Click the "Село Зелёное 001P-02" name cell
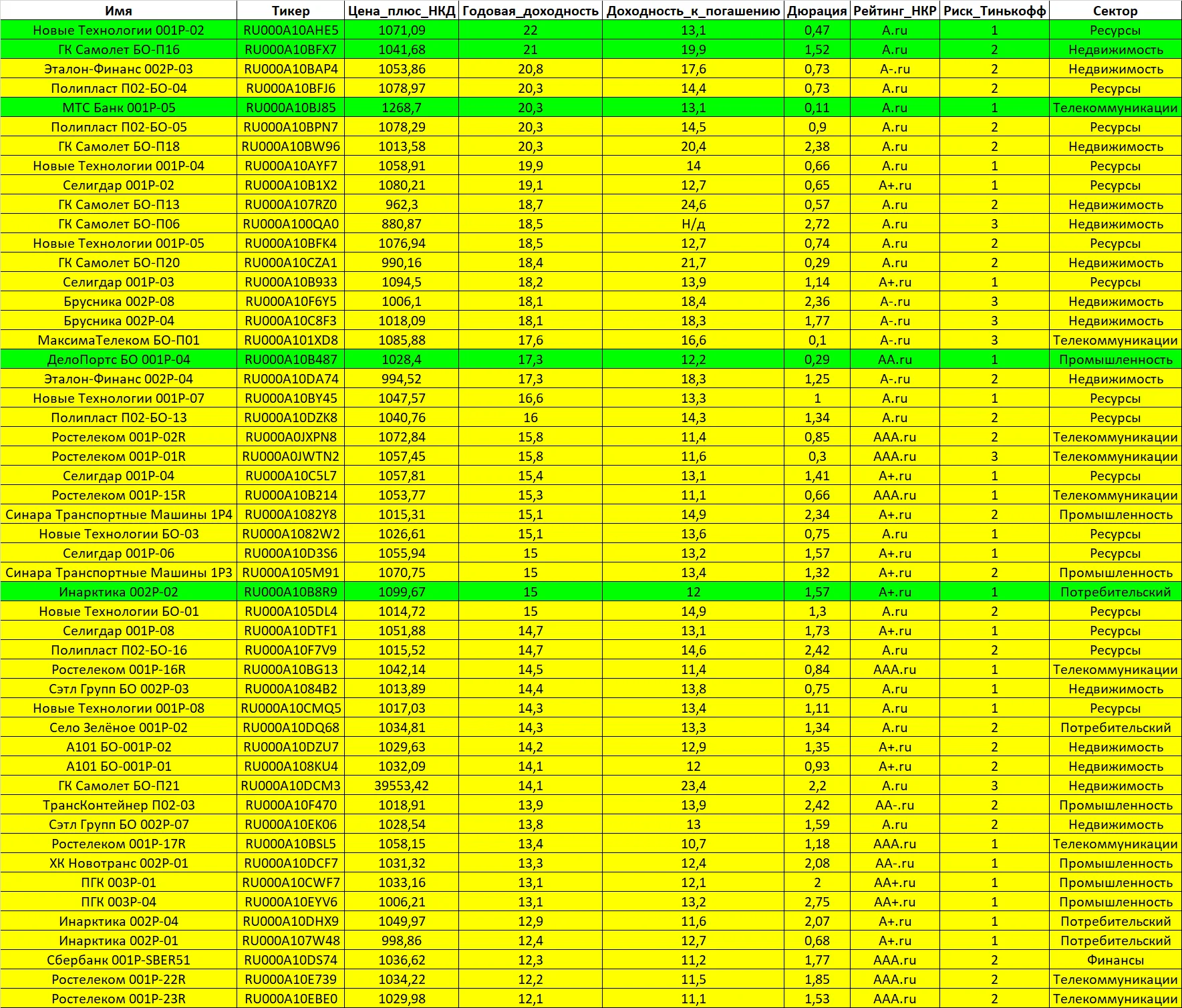The height and width of the screenshot is (1008, 1182). pyautogui.click(x=119, y=727)
